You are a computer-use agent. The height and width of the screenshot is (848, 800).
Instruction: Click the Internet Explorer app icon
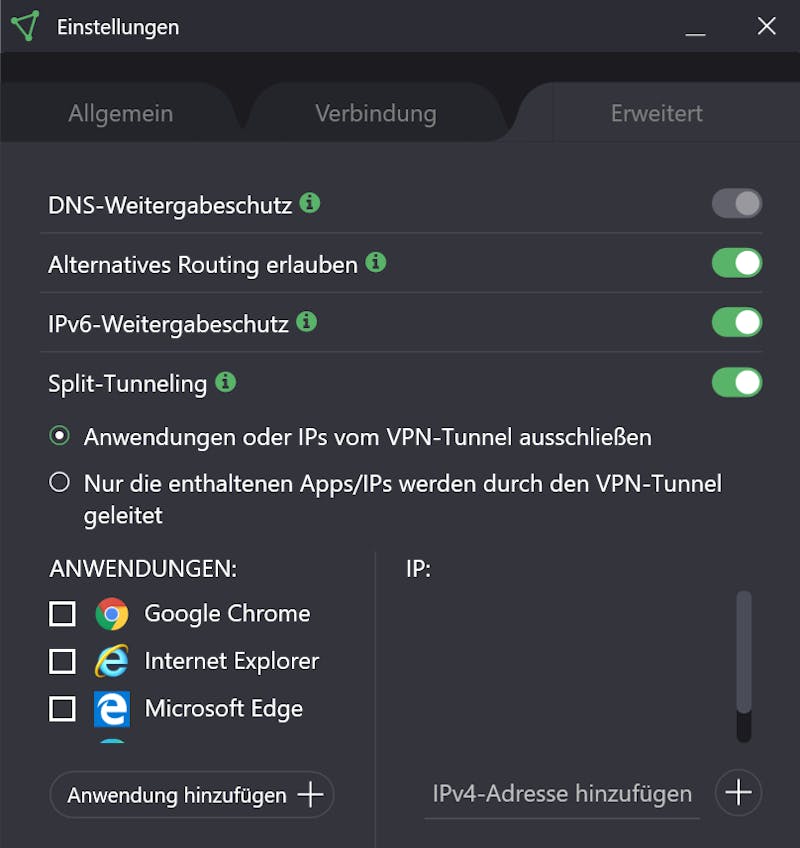[x=112, y=661]
